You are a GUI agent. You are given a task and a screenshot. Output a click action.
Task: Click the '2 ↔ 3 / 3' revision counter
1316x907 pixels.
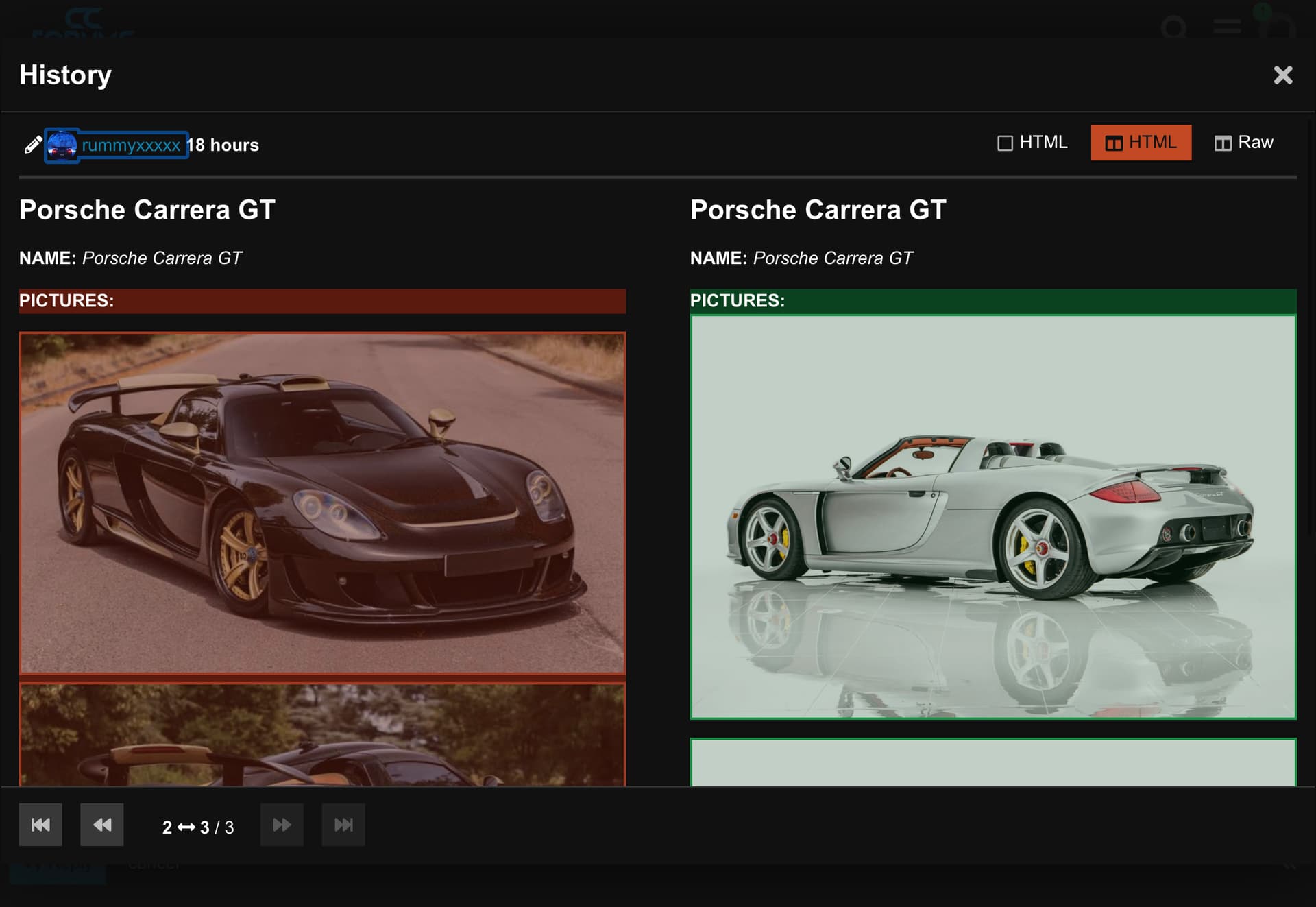point(198,827)
